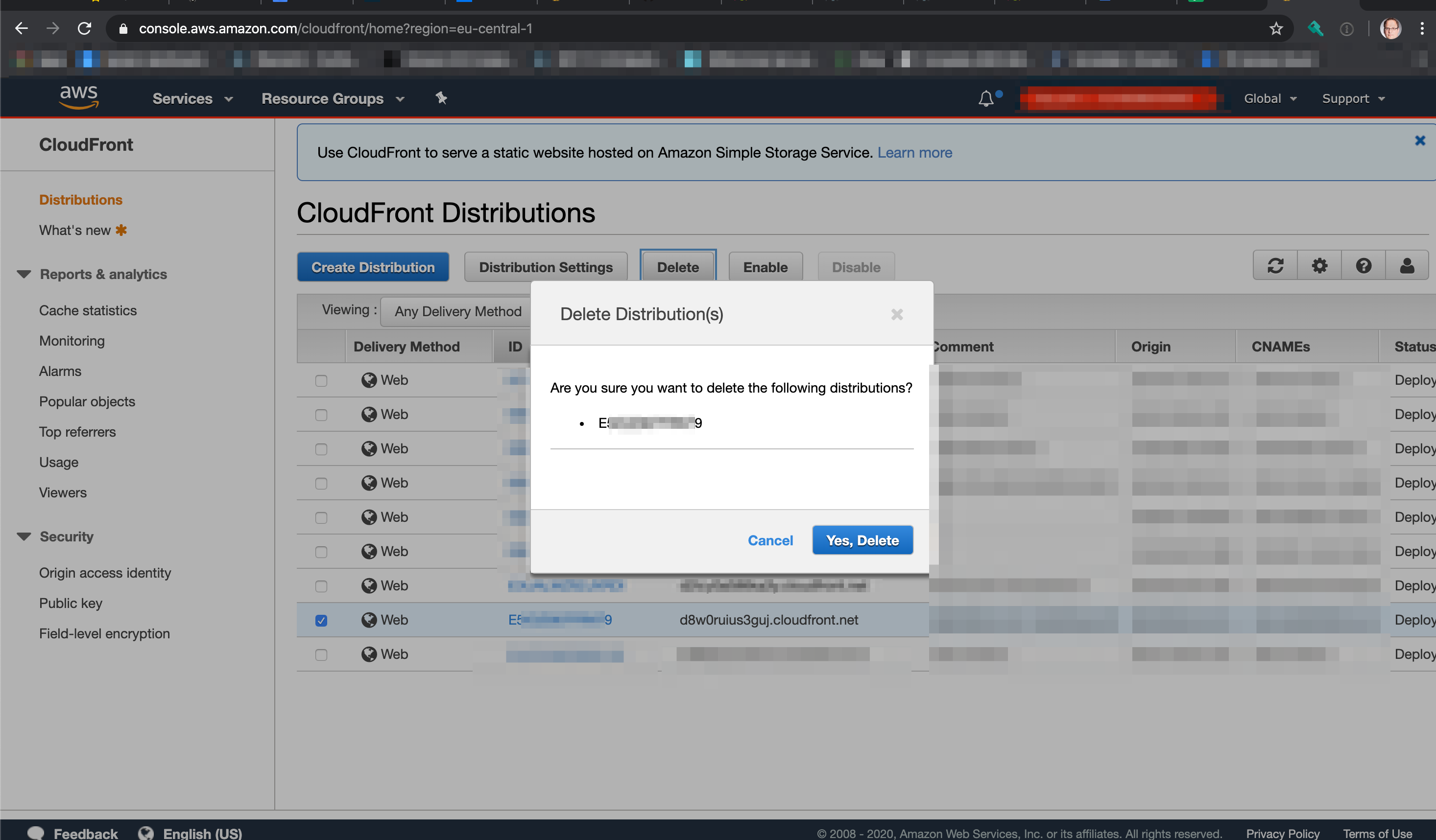Collapse the Reports & analytics section
Viewport: 1436px width, 840px height.
pos(24,274)
